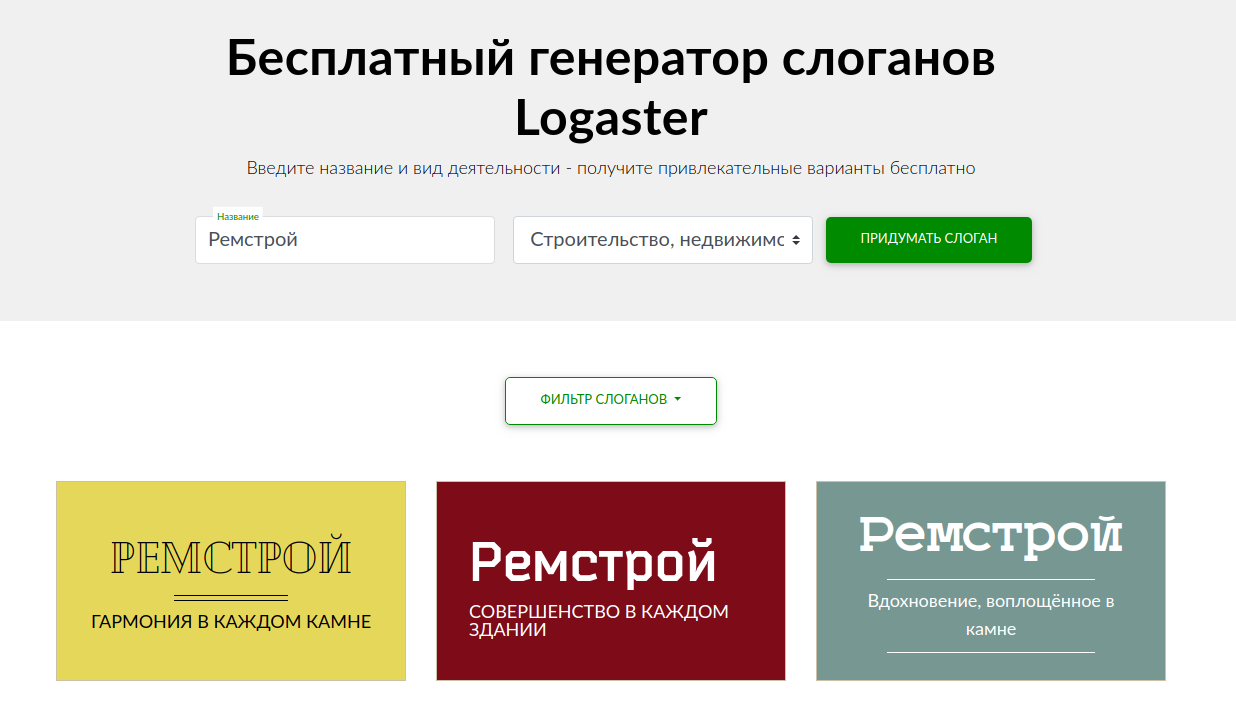Click the double-line divider on yellow card
1236x702 pixels.
(231, 598)
